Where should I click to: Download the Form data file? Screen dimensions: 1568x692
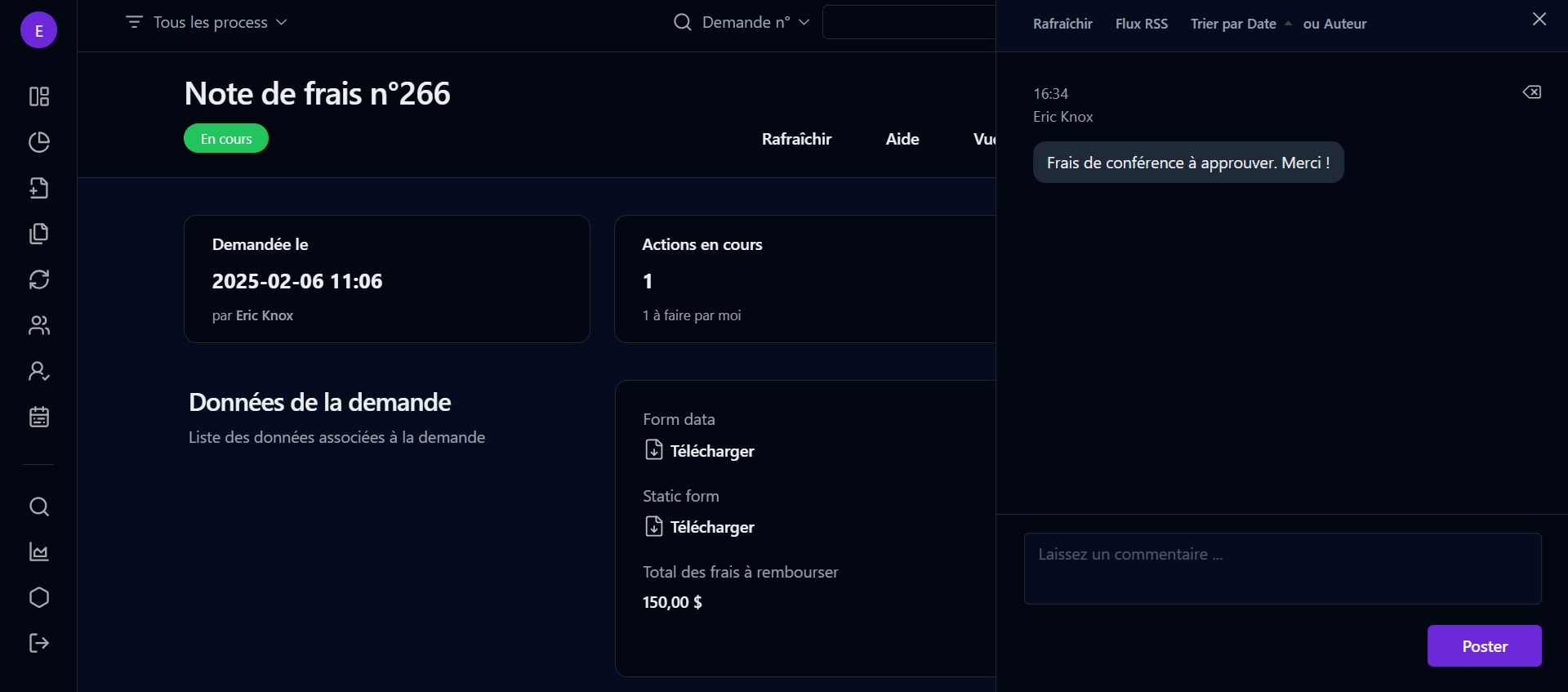point(701,451)
